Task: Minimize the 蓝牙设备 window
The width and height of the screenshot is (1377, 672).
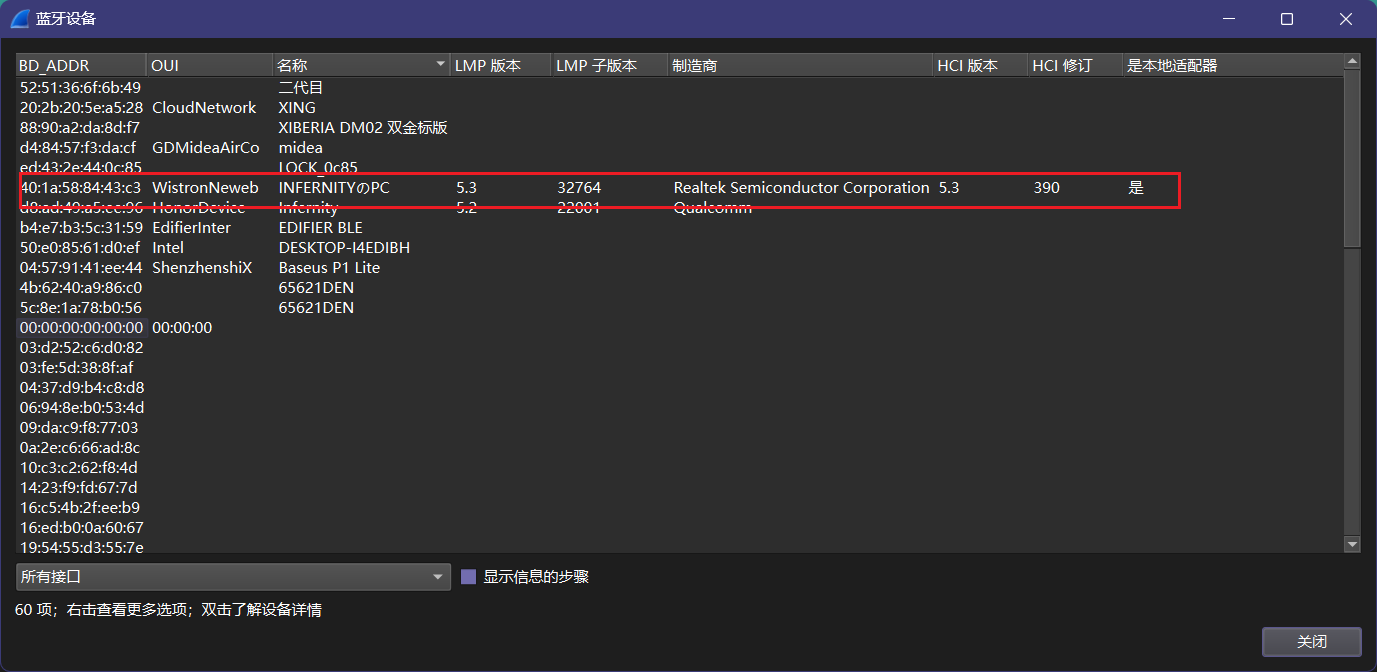Action: [x=1228, y=19]
